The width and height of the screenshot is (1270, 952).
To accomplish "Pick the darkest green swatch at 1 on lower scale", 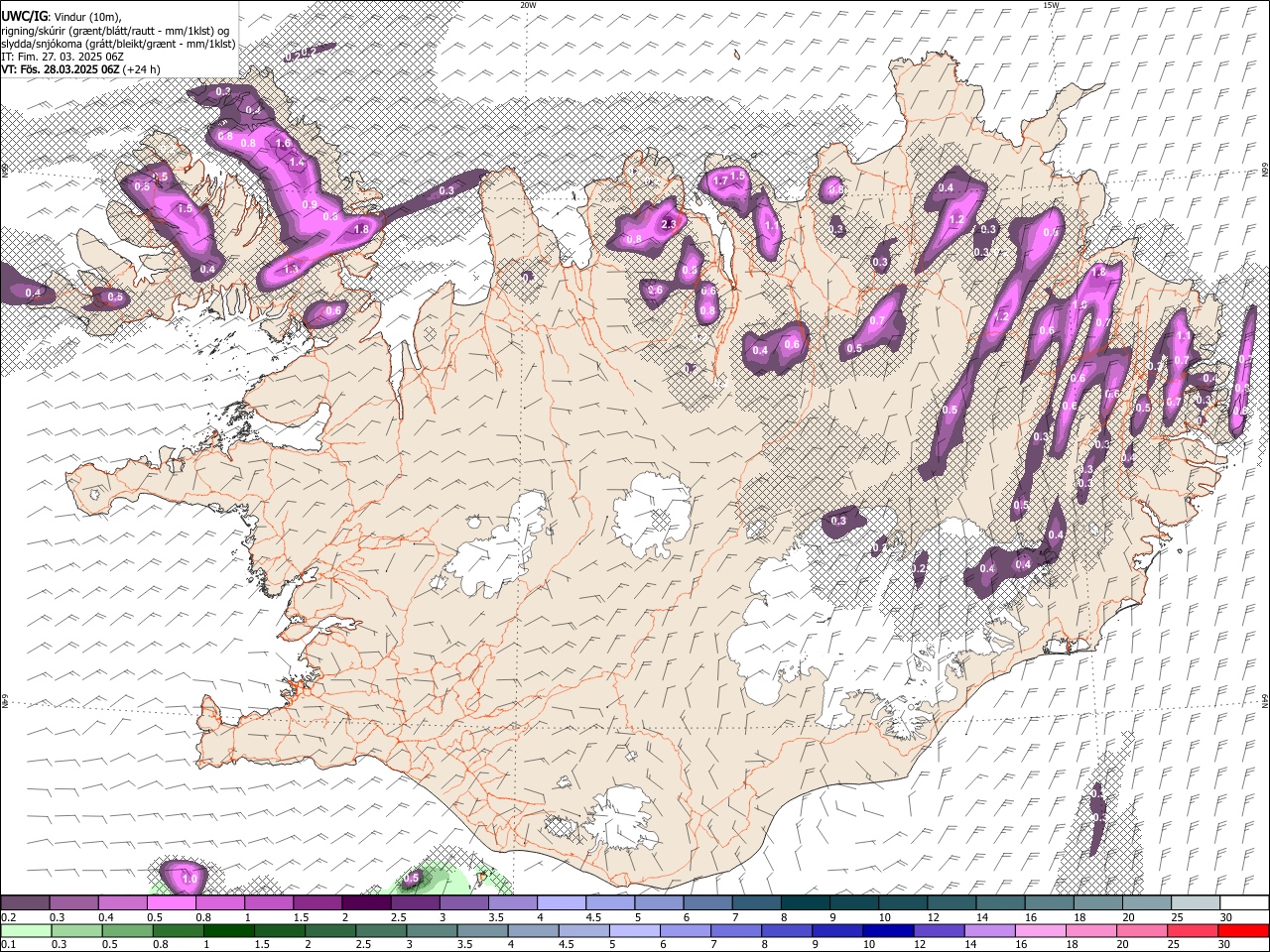I will click(x=229, y=931).
